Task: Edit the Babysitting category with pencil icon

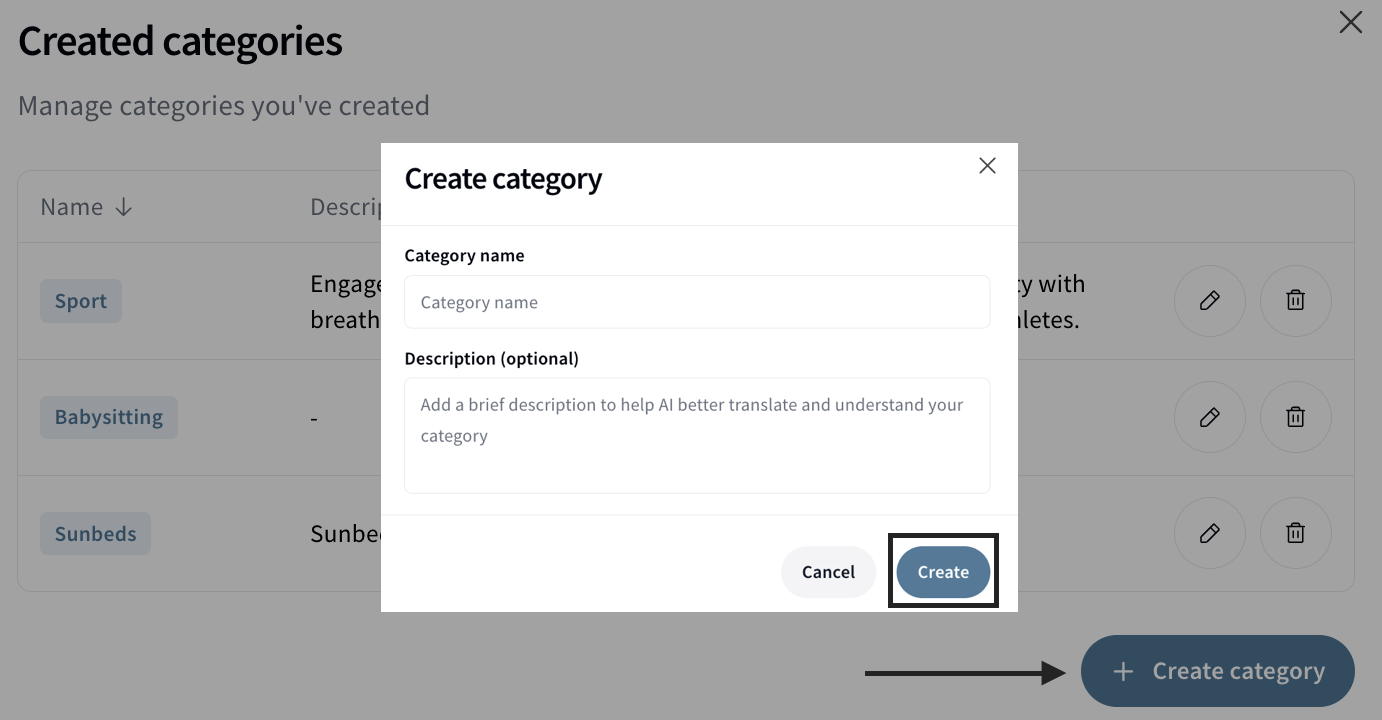Action: [1209, 417]
